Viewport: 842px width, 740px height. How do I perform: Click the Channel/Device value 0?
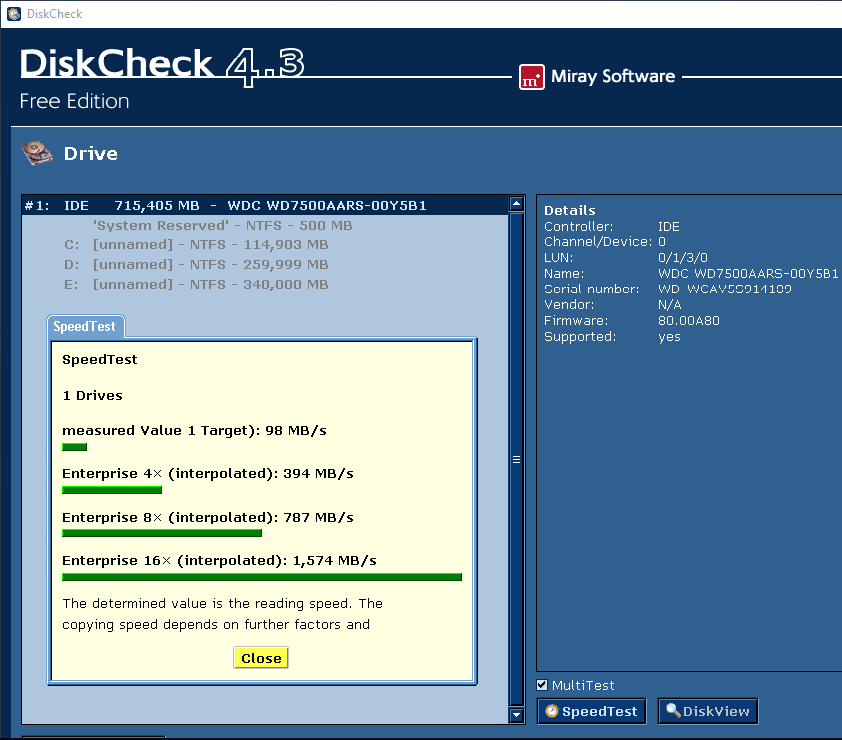[662, 242]
